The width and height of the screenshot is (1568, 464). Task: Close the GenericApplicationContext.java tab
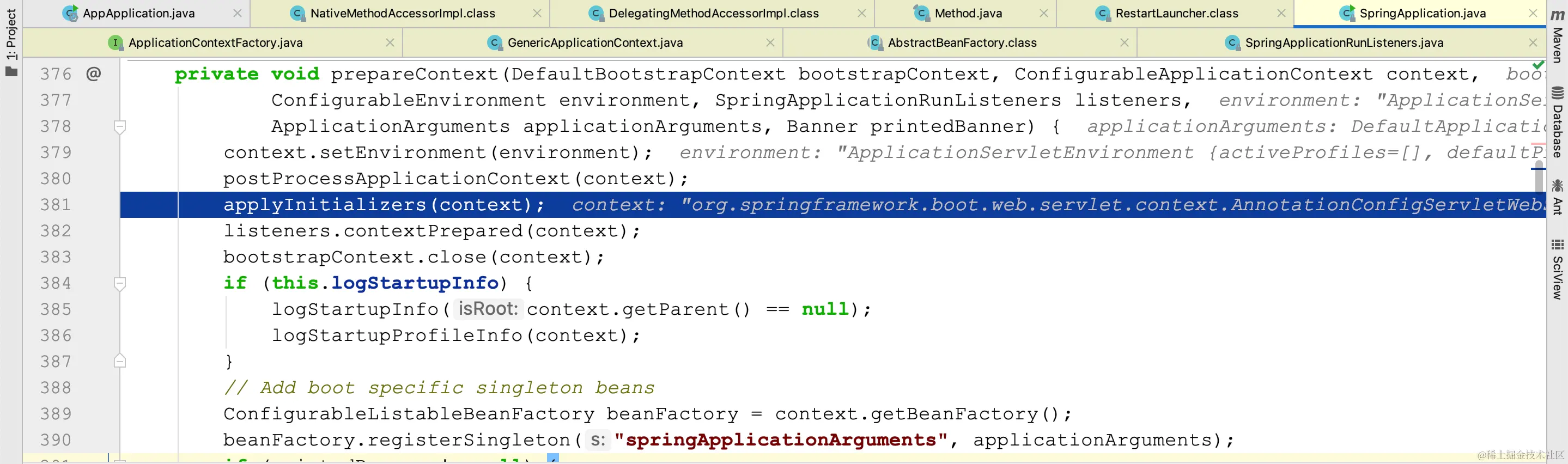tap(770, 42)
